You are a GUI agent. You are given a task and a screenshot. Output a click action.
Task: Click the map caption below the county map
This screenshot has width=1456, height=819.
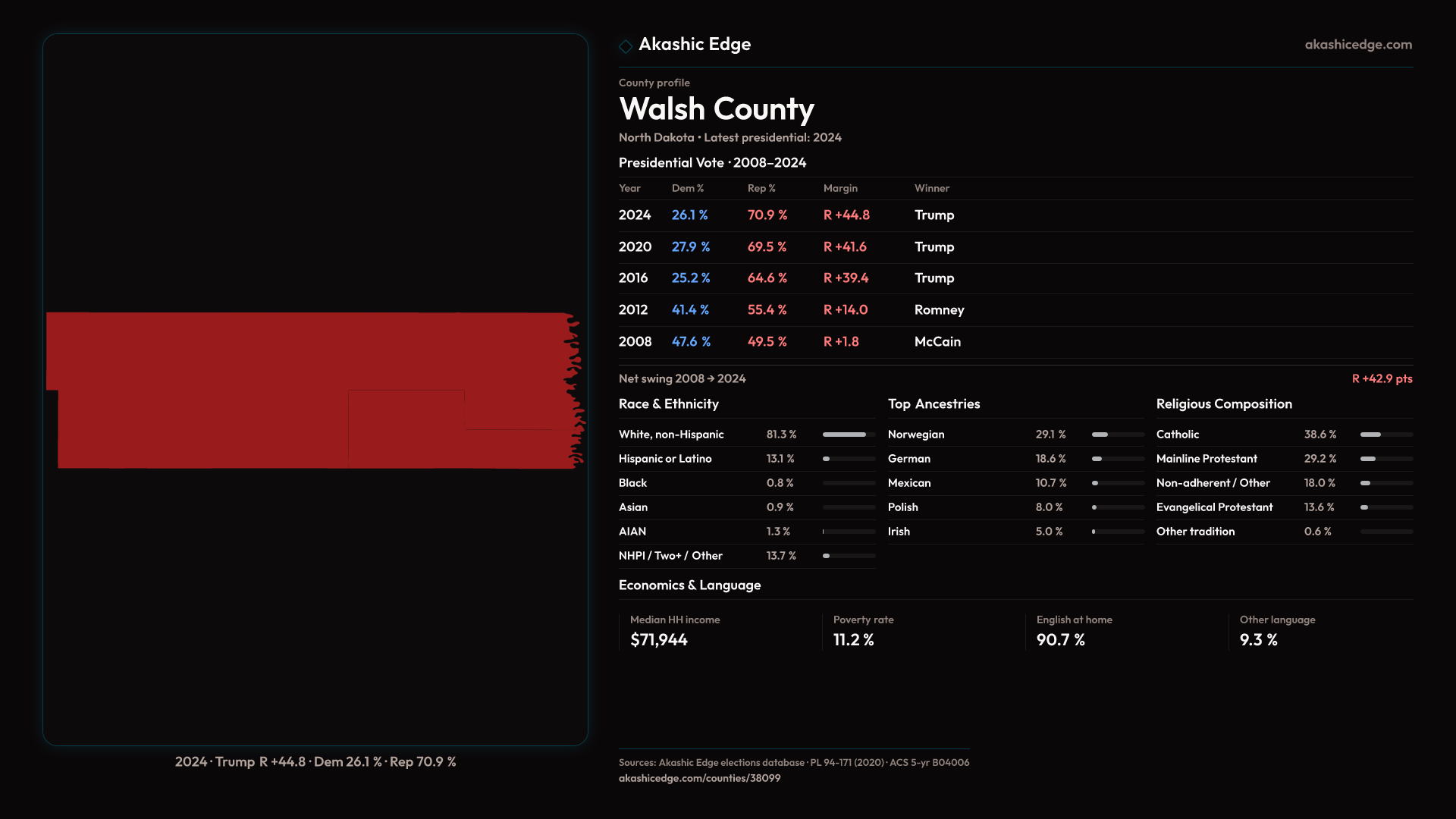(315, 762)
